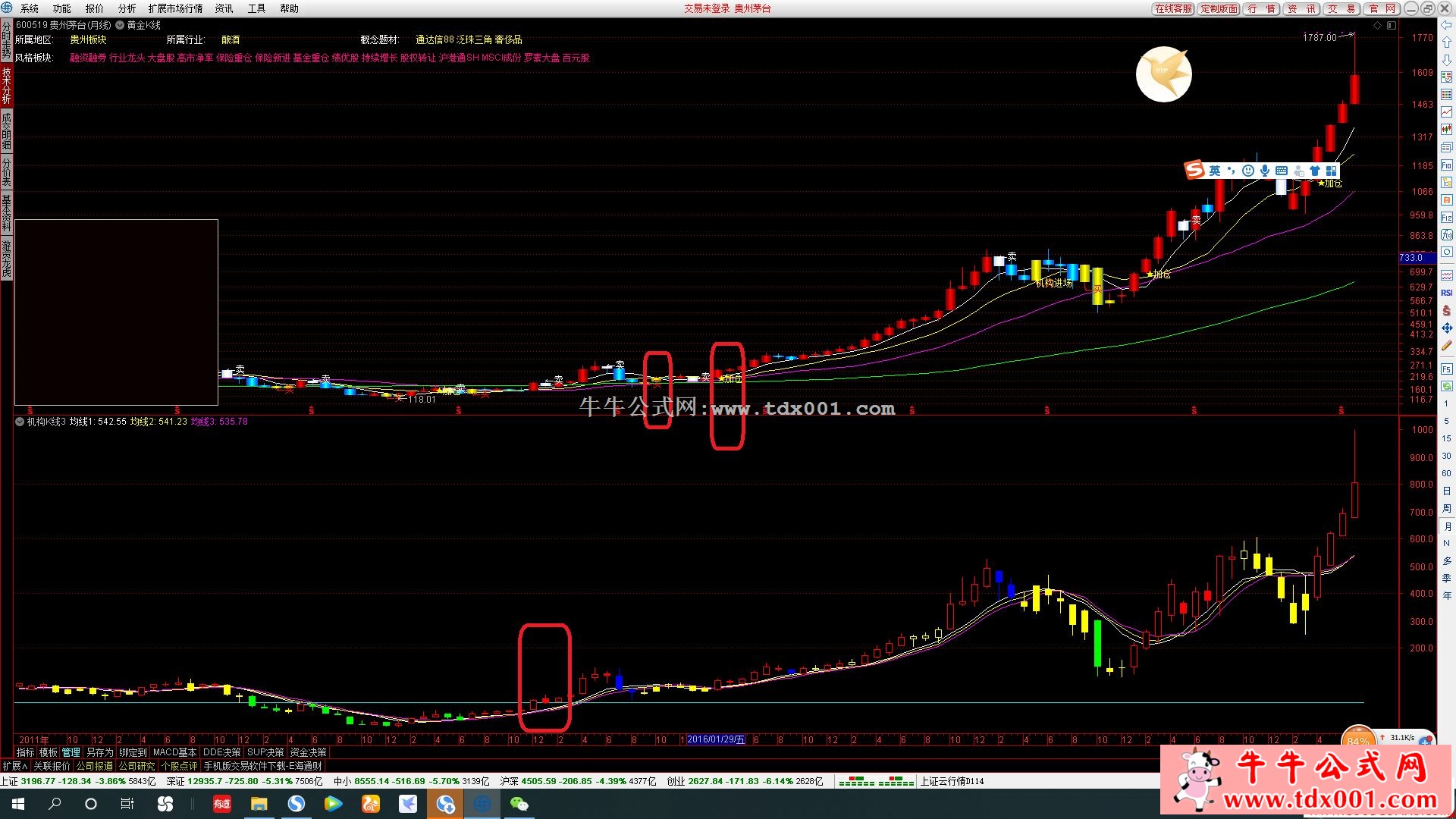Switch to MACD基本 indicator tab
Image resolution: width=1456 pixels, height=819 pixels.
(175, 752)
